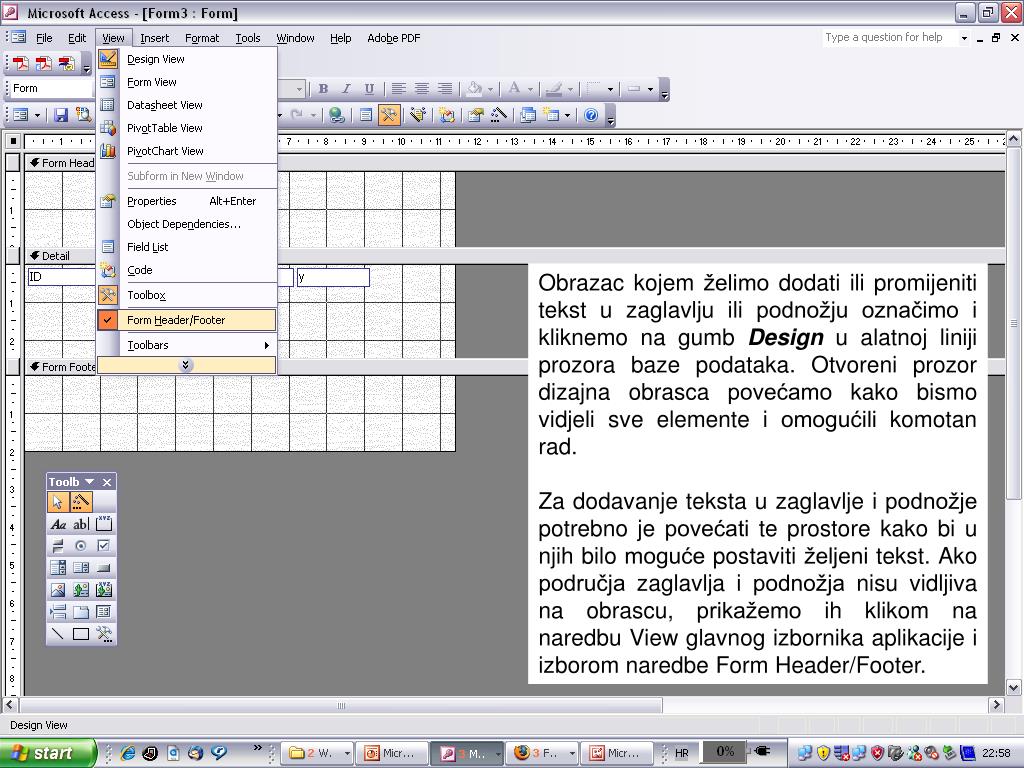The height and width of the screenshot is (768, 1024).
Task: Open Font/Fore Color dropdown
Action: coord(530,89)
